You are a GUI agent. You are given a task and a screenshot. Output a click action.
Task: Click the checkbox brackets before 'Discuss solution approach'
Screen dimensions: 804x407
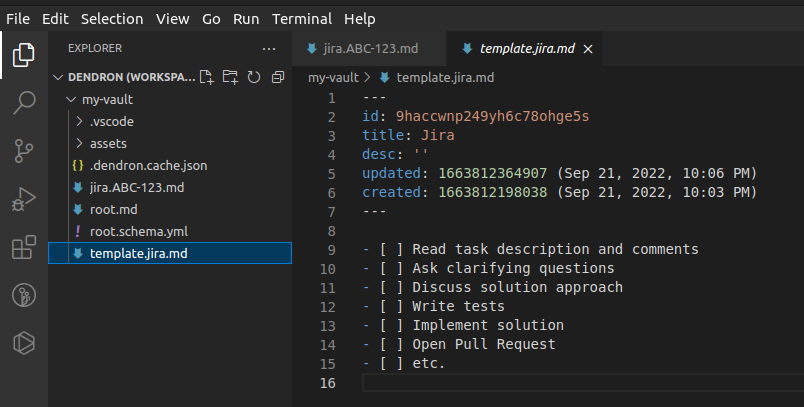pyautogui.click(x=391, y=288)
